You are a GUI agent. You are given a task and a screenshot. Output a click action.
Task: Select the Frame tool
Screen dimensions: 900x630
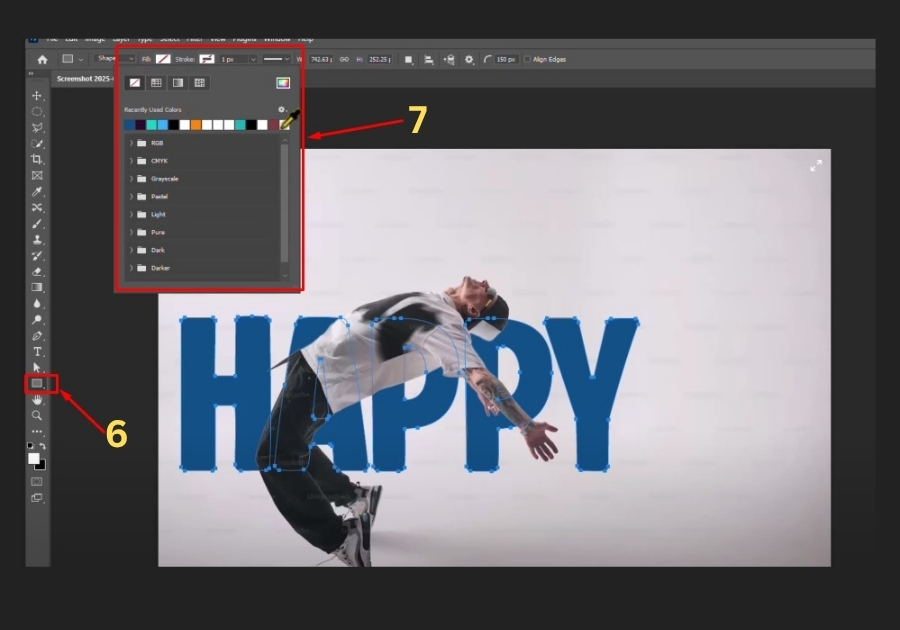click(37, 175)
